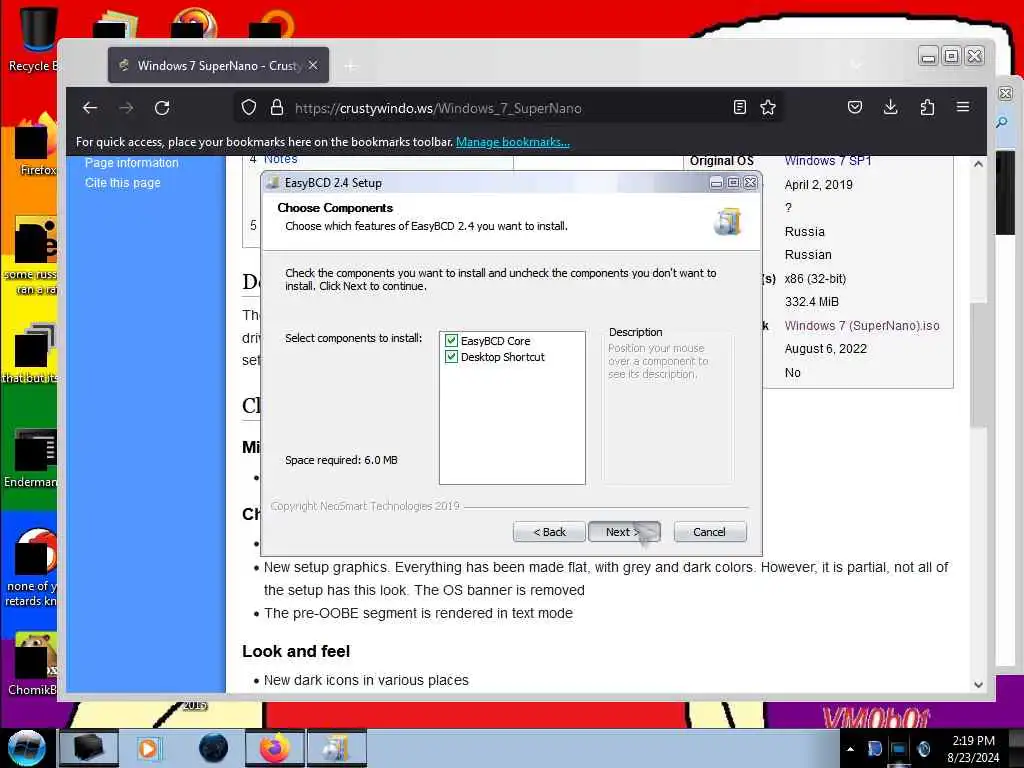Screen dimensions: 1024x768
Task: Click the vertical scrollbar thumb in Firefox
Action: click(x=978, y=364)
